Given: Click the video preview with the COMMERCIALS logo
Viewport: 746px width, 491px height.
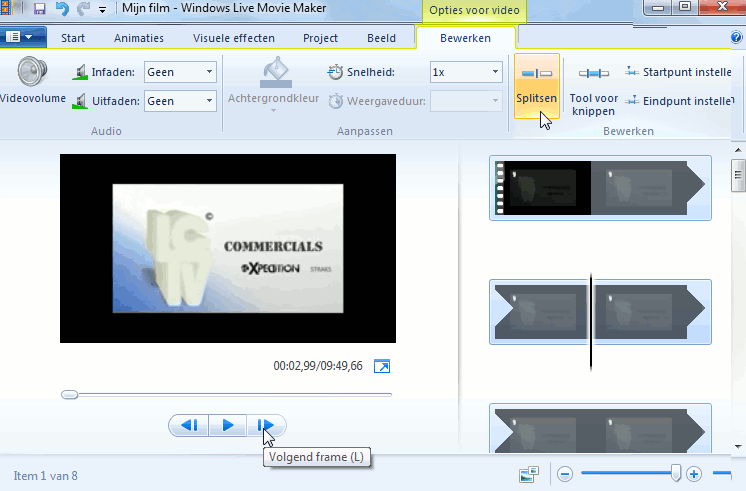Looking at the screenshot, I should click(228, 248).
